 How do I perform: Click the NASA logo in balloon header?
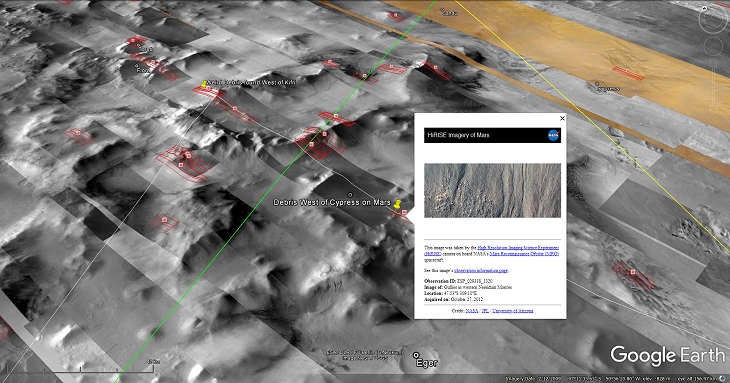coord(553,135)
